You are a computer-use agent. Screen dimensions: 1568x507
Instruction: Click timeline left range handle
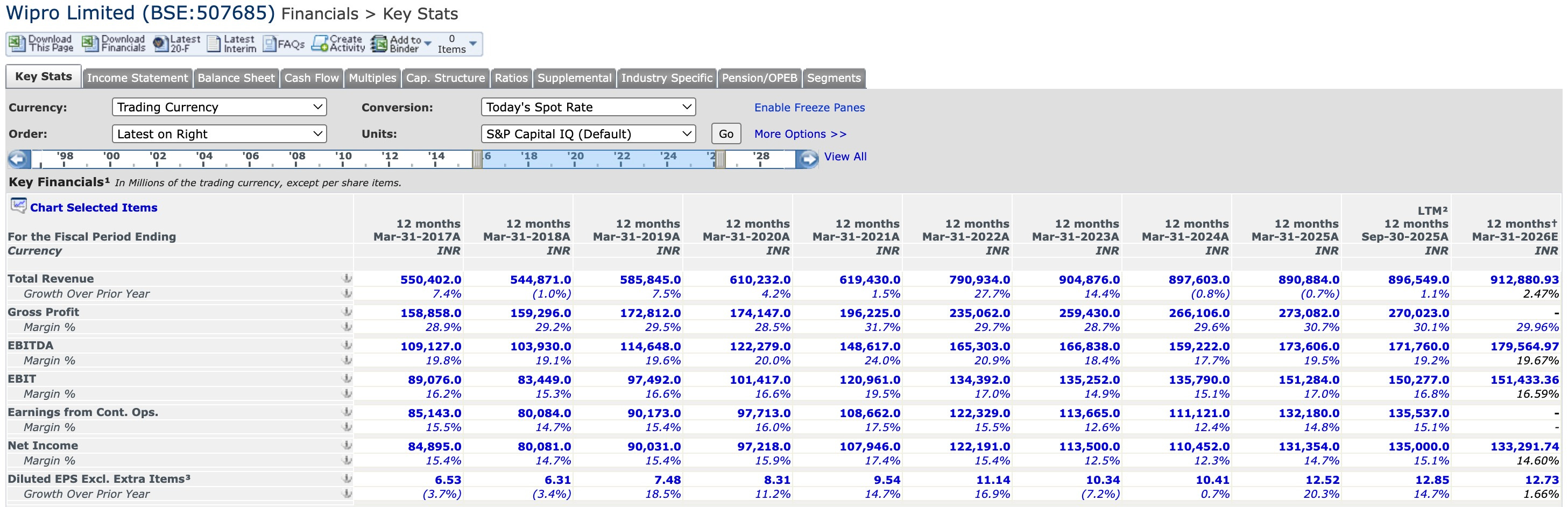477,159
